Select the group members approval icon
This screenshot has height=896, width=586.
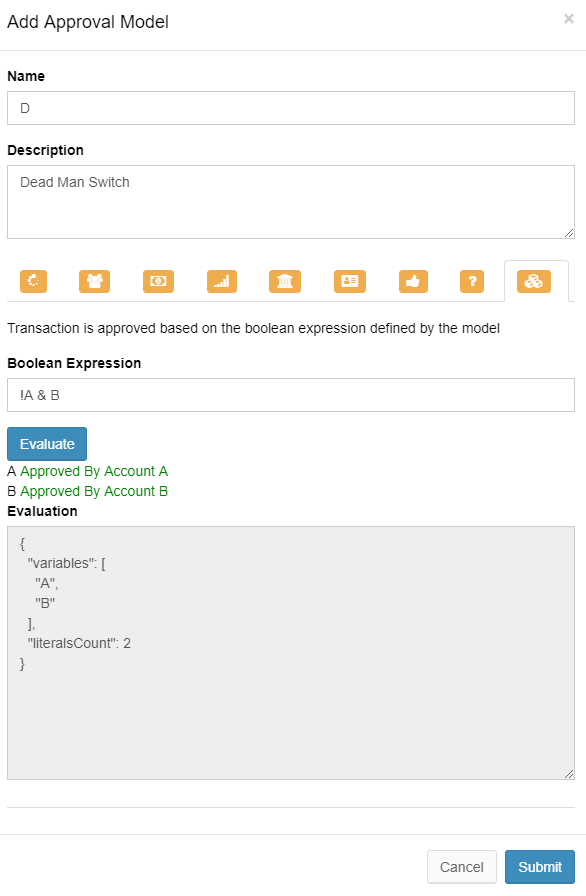click(94, 281)
